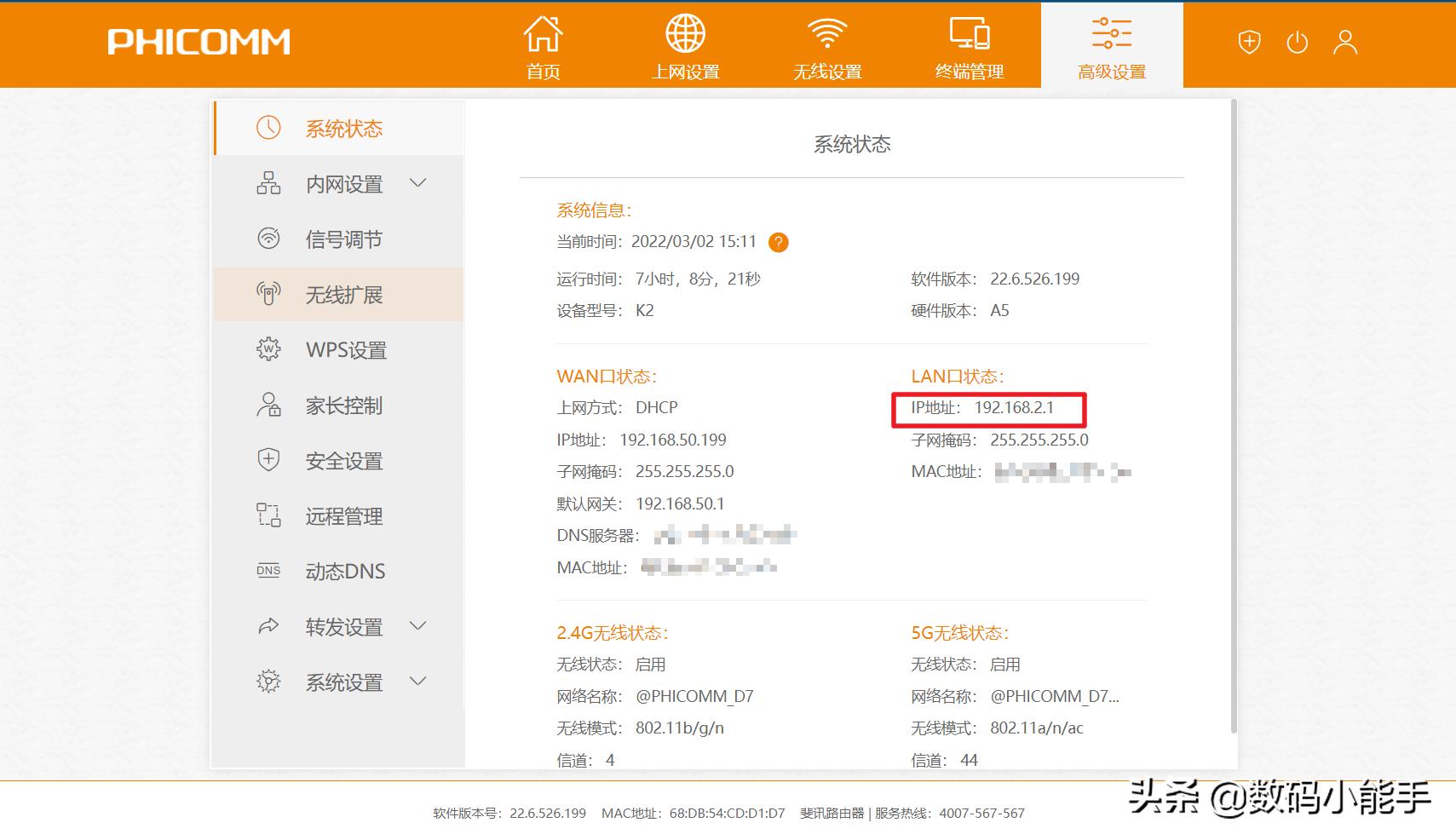Select the 家长控制 parental control icon
The height and width of the screenshot is (840, 1456).
click(x=268, y=405)
